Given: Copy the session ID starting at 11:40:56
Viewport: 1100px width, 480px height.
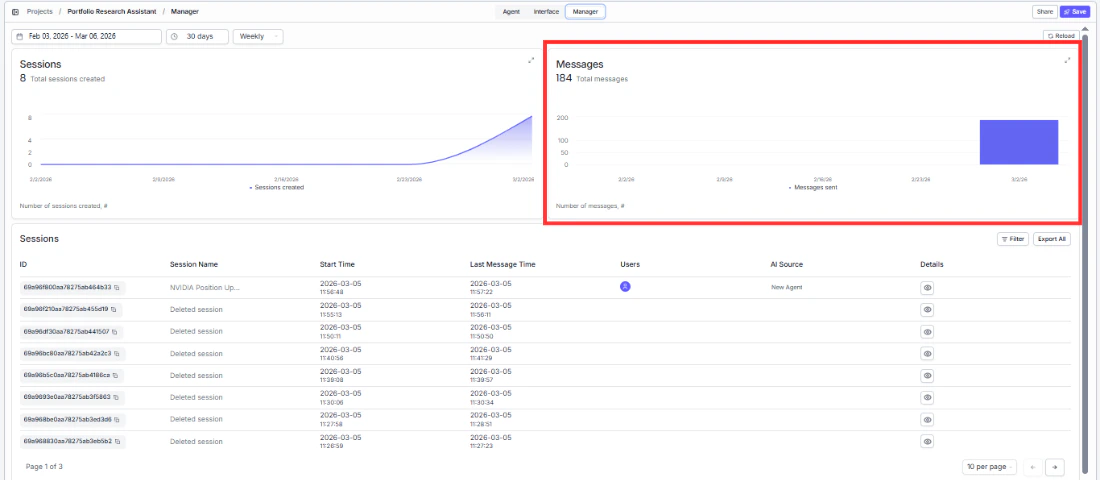Looking at the screenshot, I should pyautogui.click(x=116, y=353).
